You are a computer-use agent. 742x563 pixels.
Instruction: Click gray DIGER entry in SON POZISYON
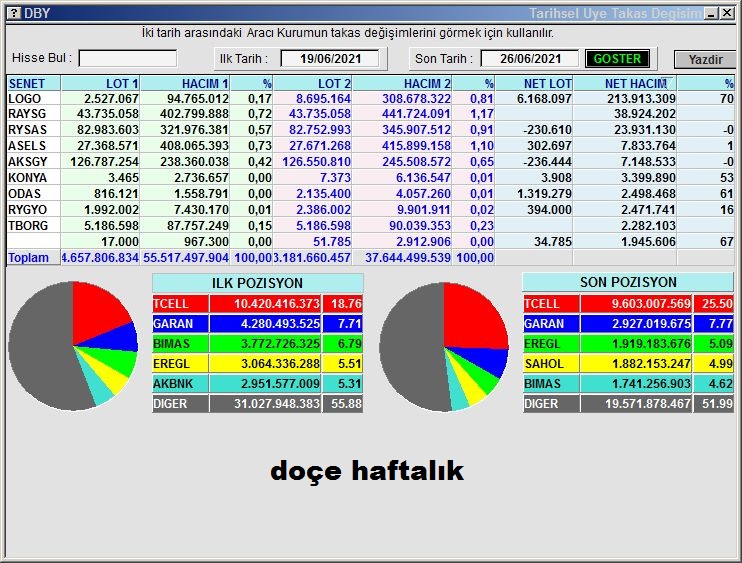[x=628, y=404]
